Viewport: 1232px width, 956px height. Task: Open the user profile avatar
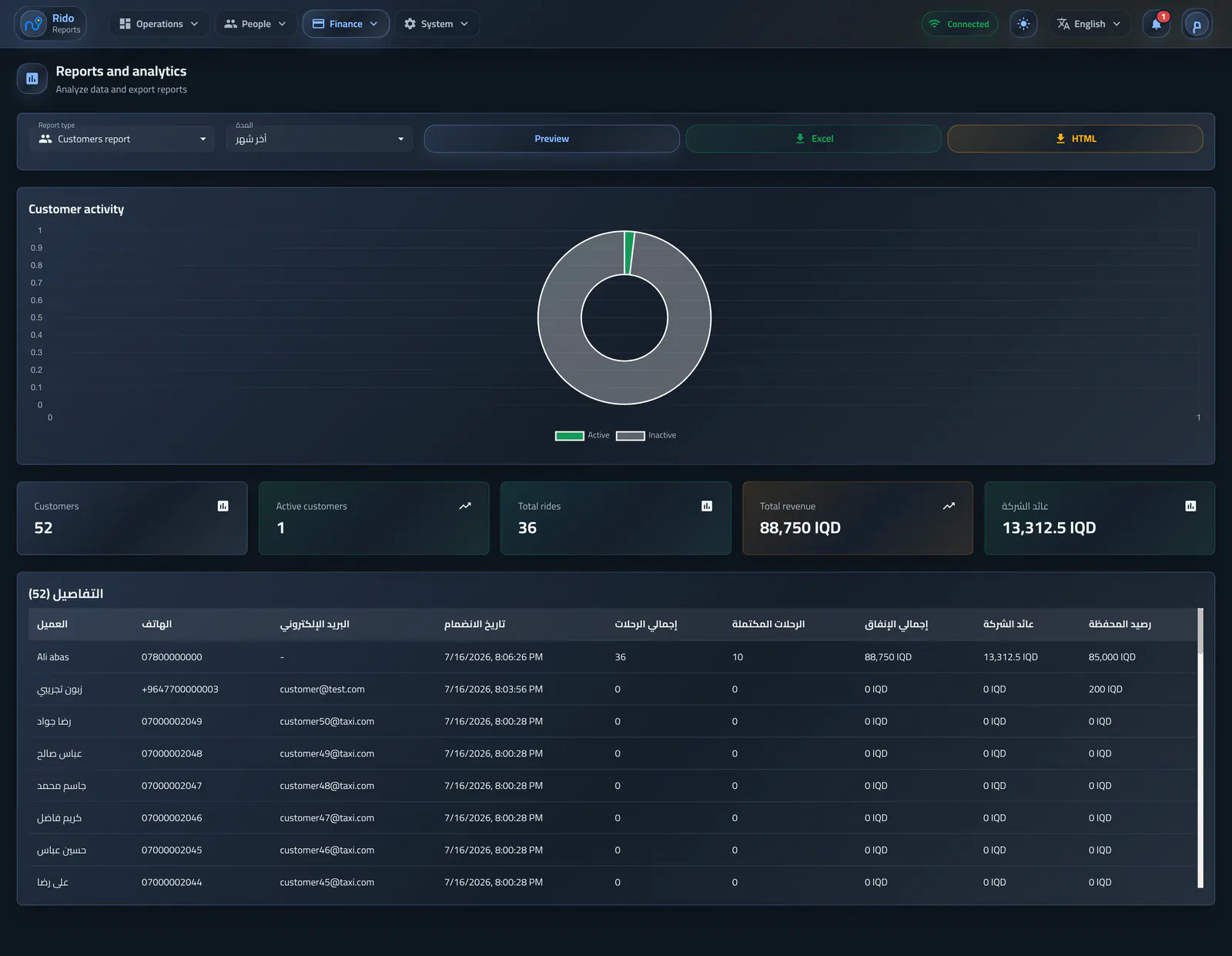1197,24
